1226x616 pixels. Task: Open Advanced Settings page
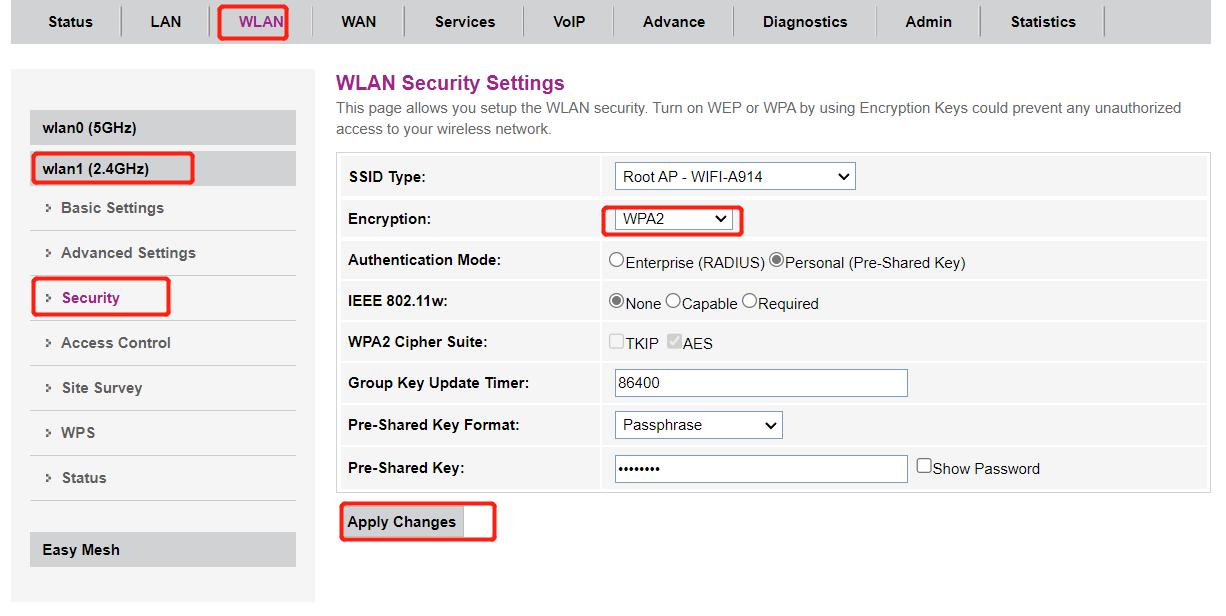tap(128, 253)
